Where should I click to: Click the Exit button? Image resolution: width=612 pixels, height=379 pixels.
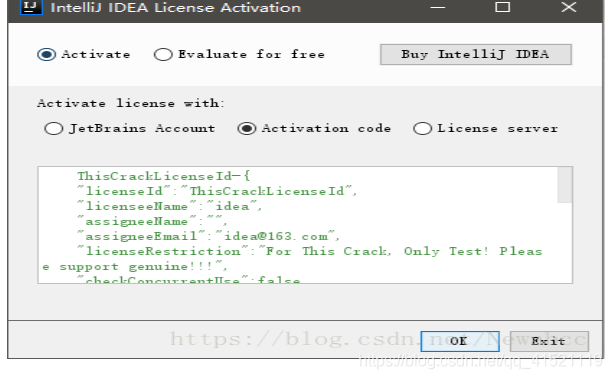pos(549,341)
